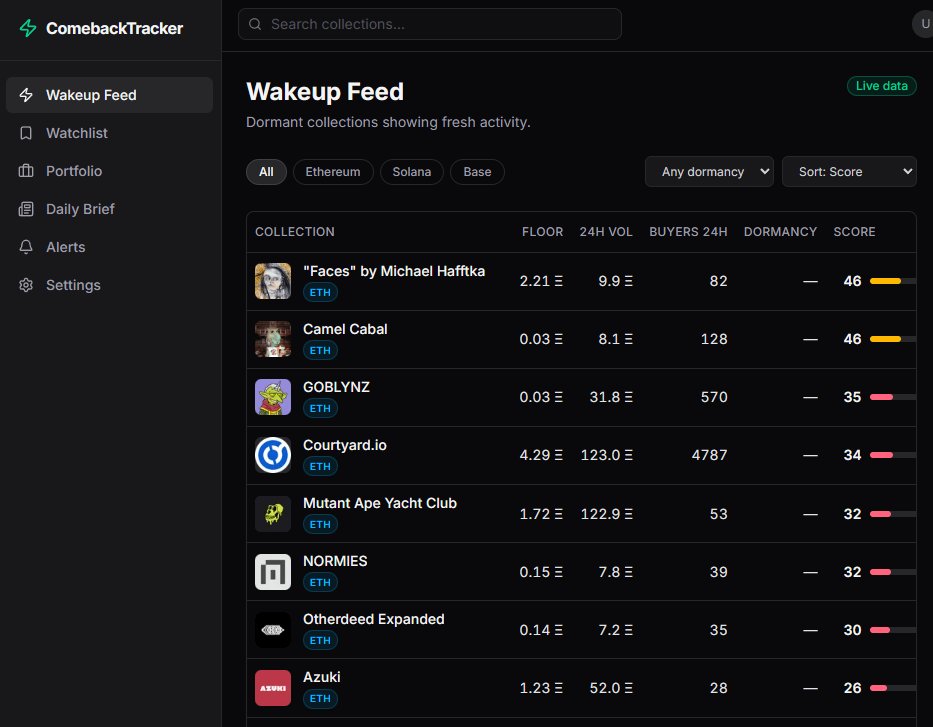Click the red Azuki logo
The width and height of the screenshot is (933, 727).
point(273,688)
